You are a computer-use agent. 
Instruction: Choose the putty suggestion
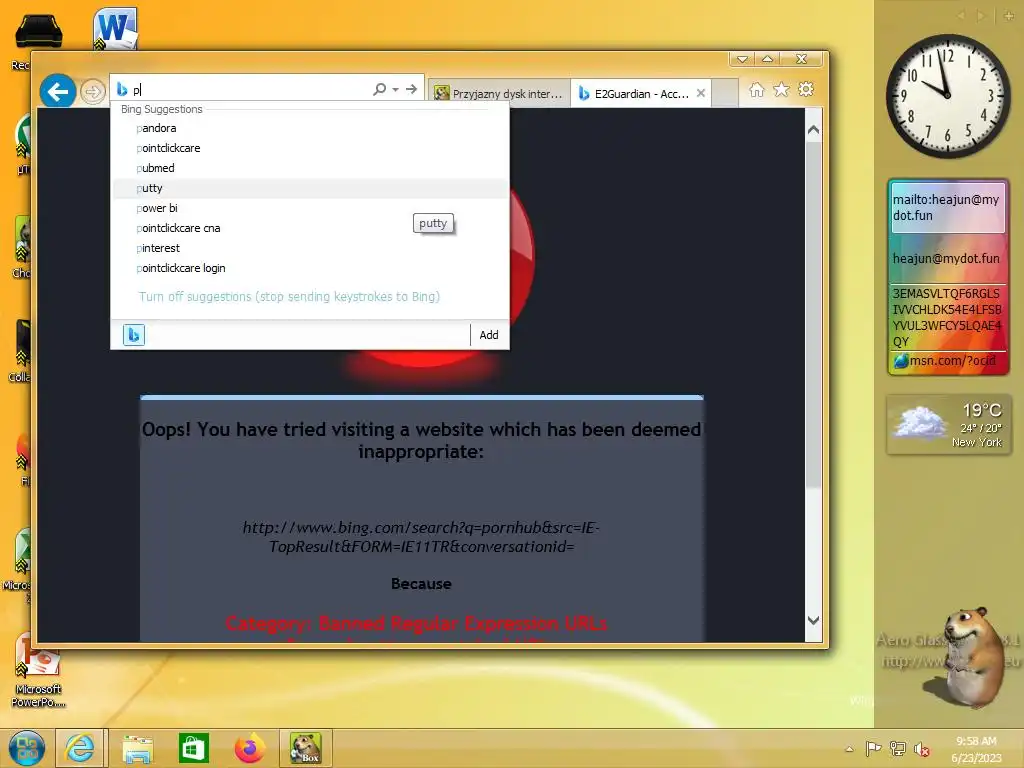(x=310, y=188)
